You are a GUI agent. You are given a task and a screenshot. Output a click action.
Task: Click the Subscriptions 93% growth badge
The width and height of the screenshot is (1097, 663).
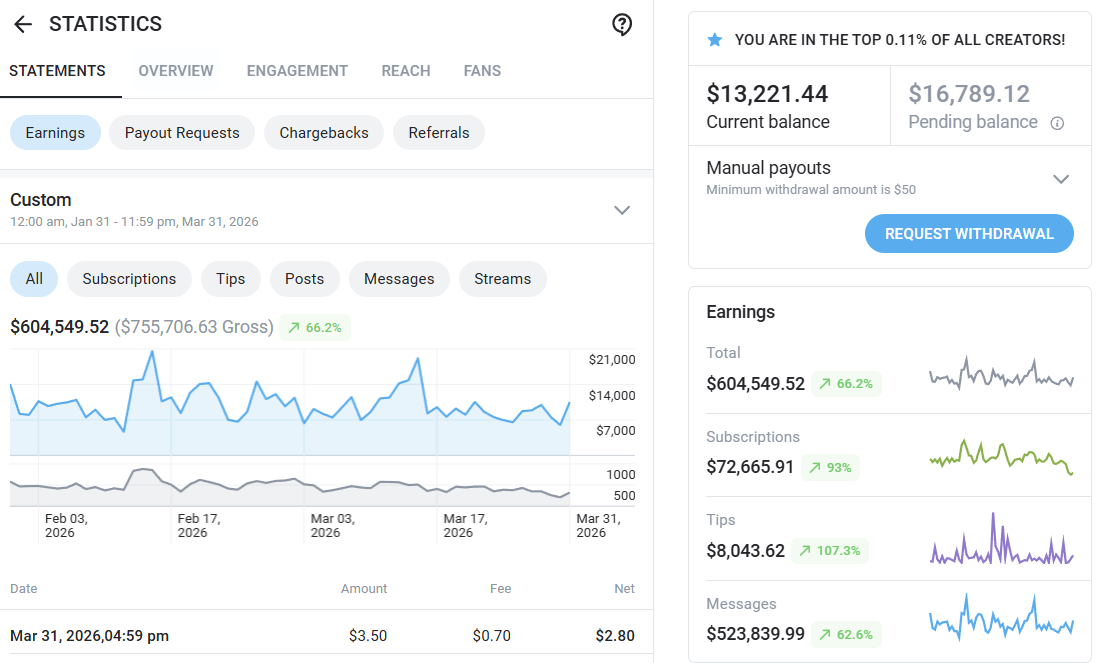(x=830, y=467)
